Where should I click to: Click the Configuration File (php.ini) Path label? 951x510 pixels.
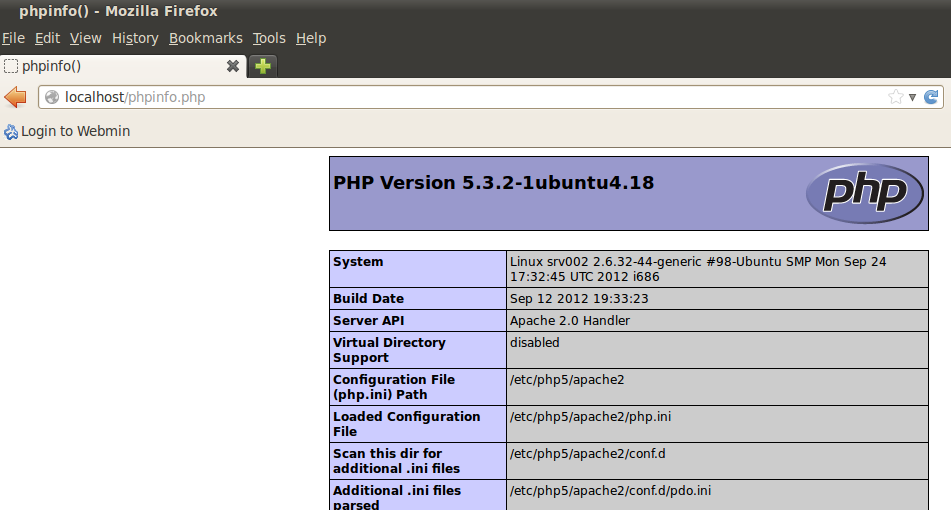coord(394,387)
